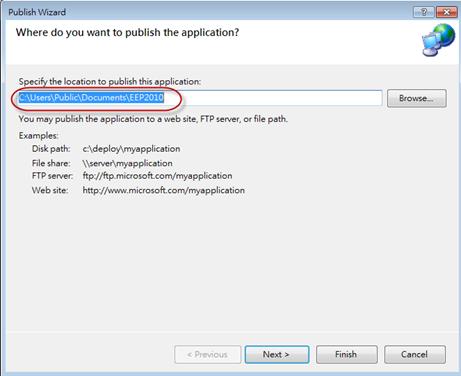Click the Browse... button
Viewport: 461px width, 376px height.
pyautogui.click(x=417, y=98)
